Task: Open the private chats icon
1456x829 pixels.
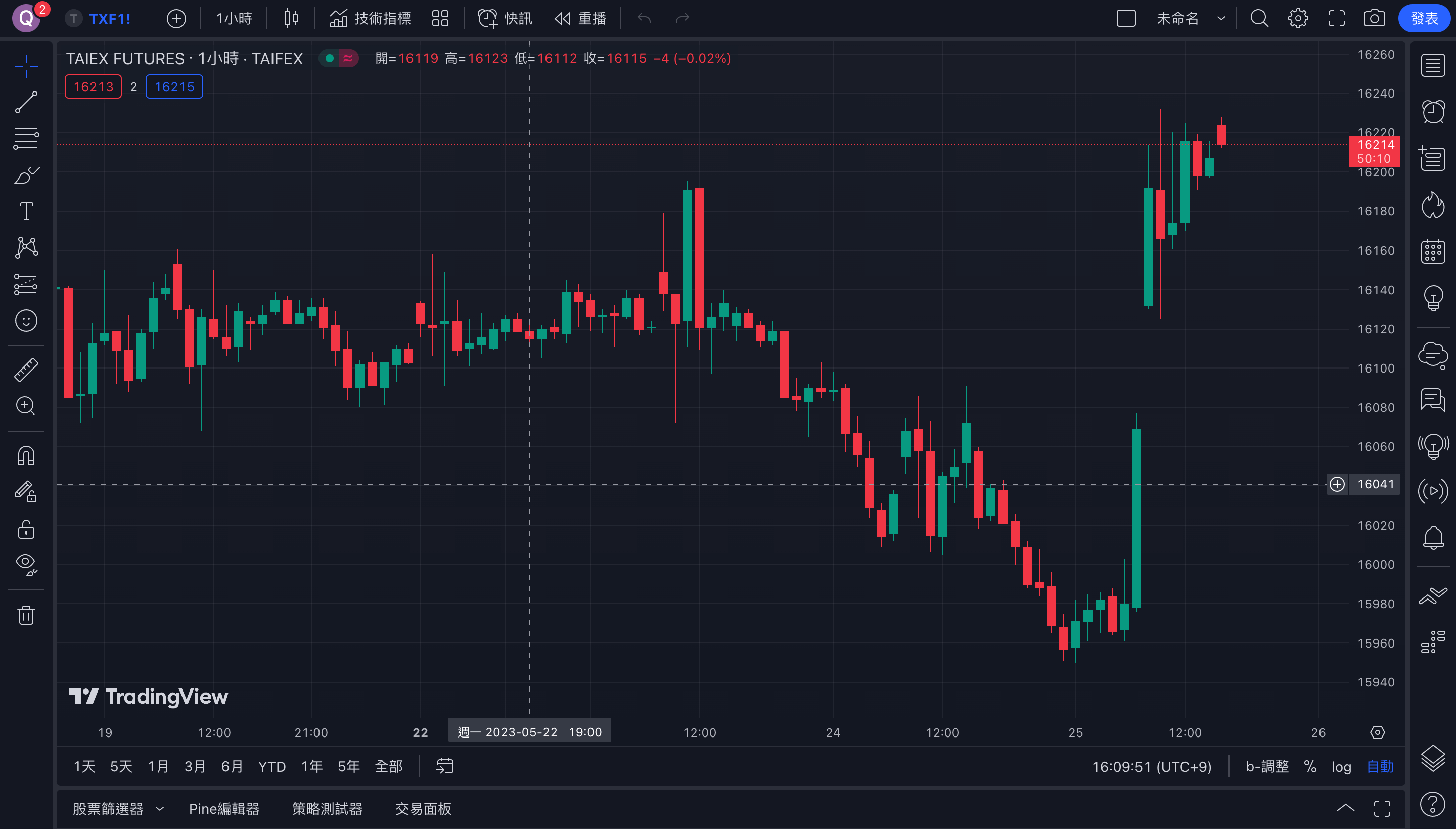Action: pyautogui.click(x=1433, y=400)
